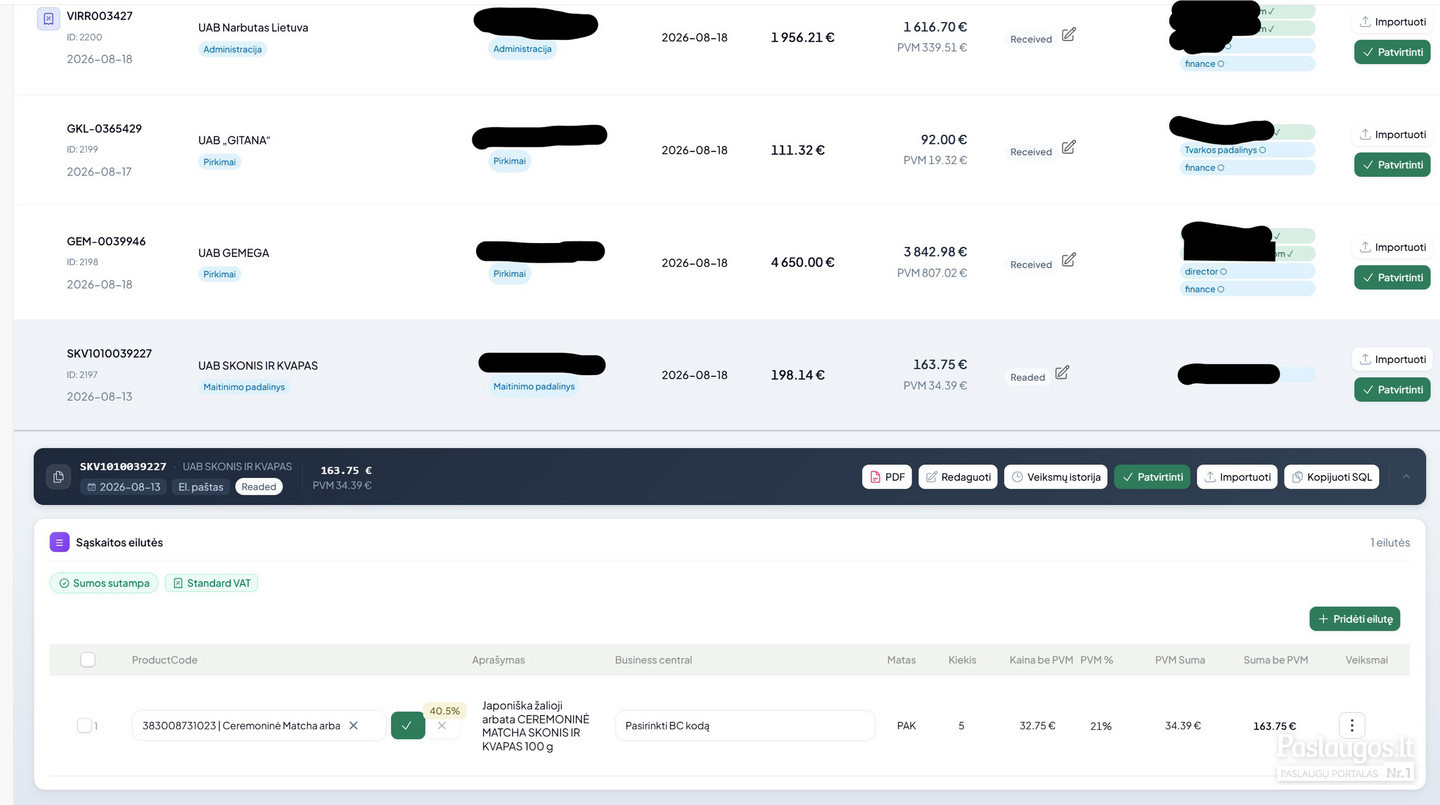This screenshot has width=1440, height=805.
Task: Open the three-dot actions menu for line 1
Action: click(1352, 726)
